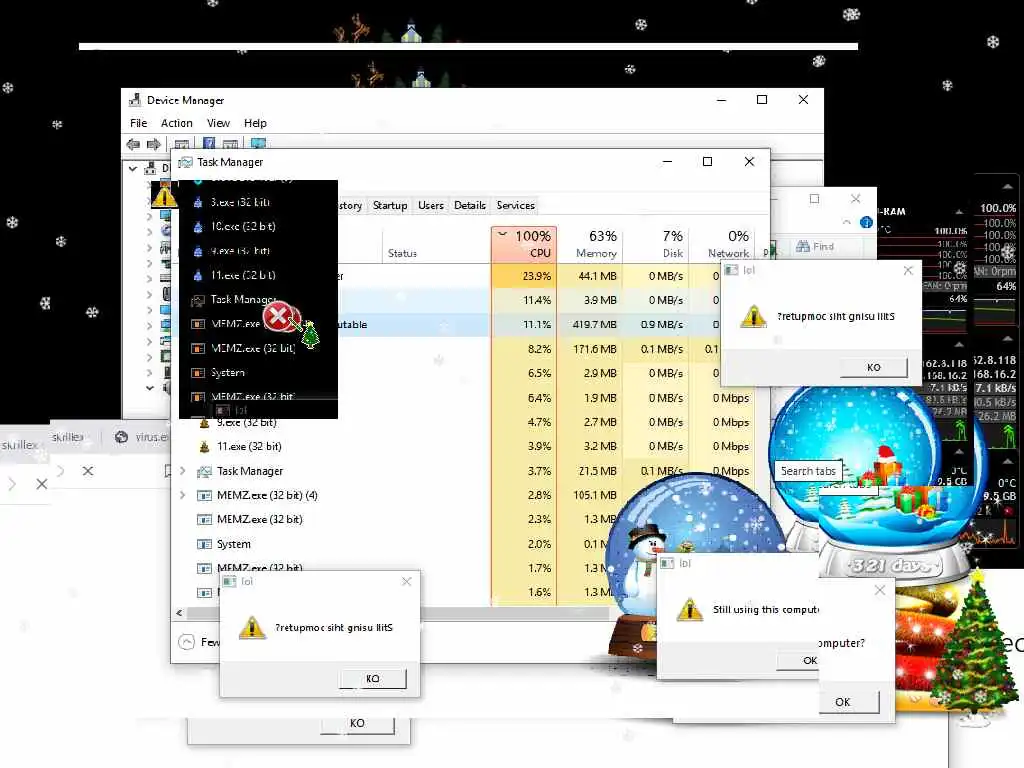Open the View menu in Device Manager

pos(218,123)
